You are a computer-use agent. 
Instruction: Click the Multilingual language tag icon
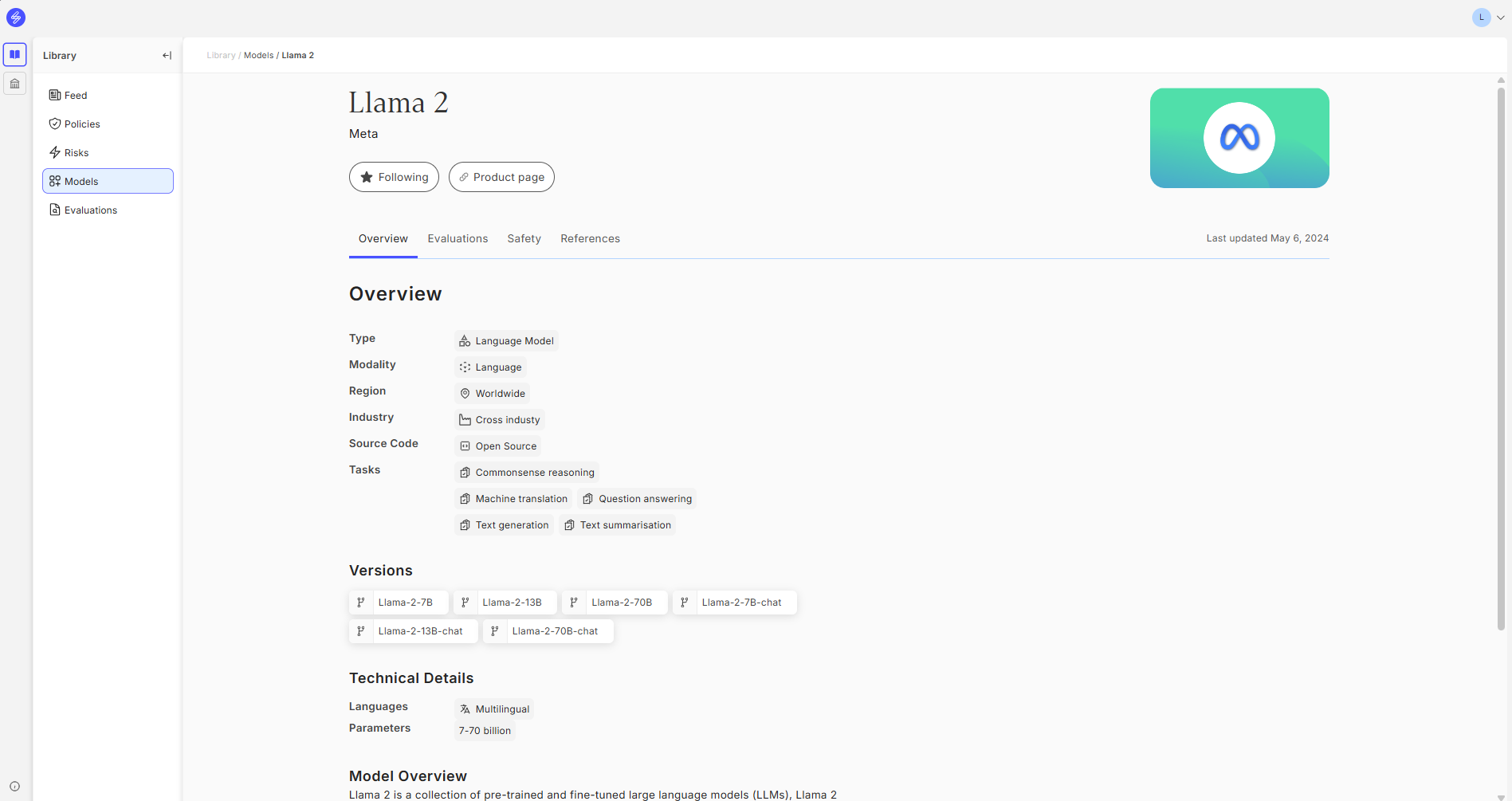465,709
